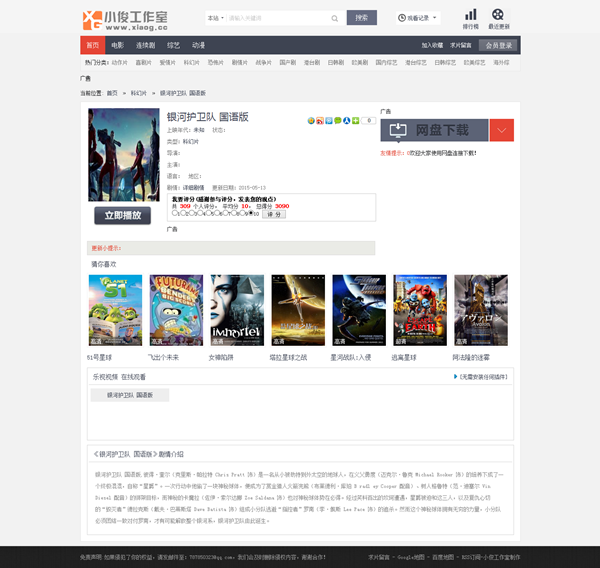Open the 本站 search scope dropdown
Viewport: 600px width, 568px height.
tap(215, 18)
